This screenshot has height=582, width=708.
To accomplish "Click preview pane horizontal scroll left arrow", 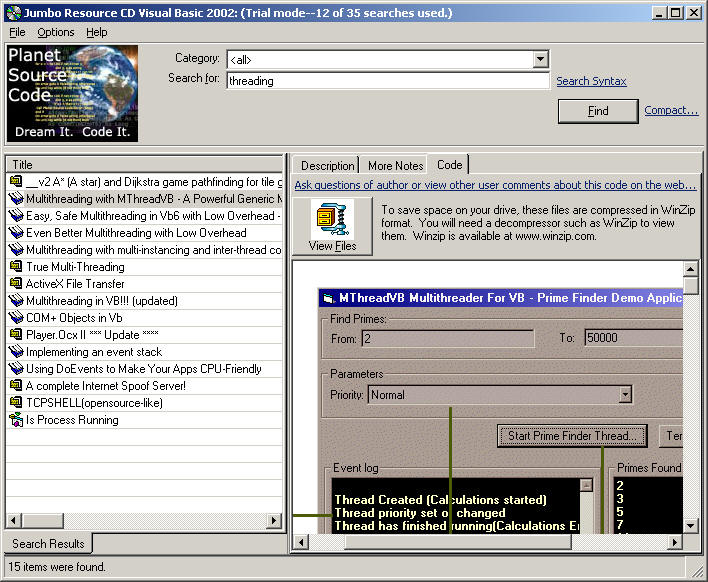I will pyautogui.click(x=301, y=542).
